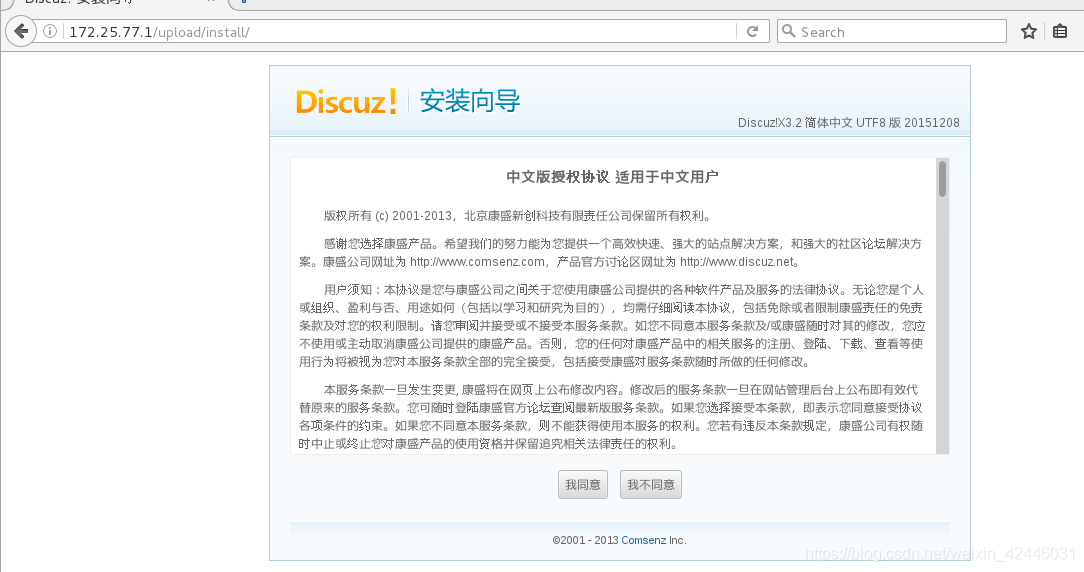Agree to license with 我同意 button
The height and width of the screenshot is (572, 1084).
(x=583, y=484)
